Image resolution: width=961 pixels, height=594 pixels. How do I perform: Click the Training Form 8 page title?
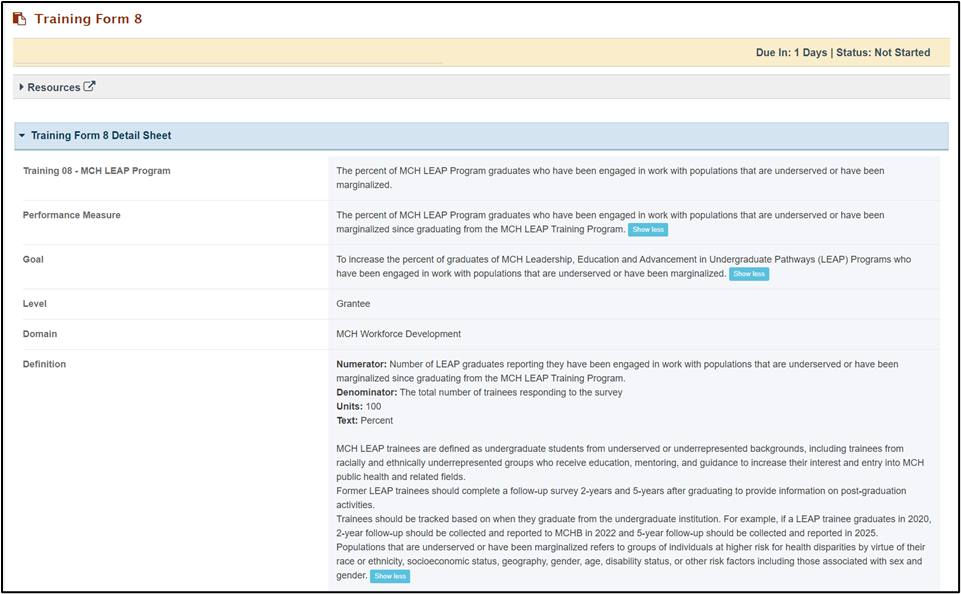[88, 19]
